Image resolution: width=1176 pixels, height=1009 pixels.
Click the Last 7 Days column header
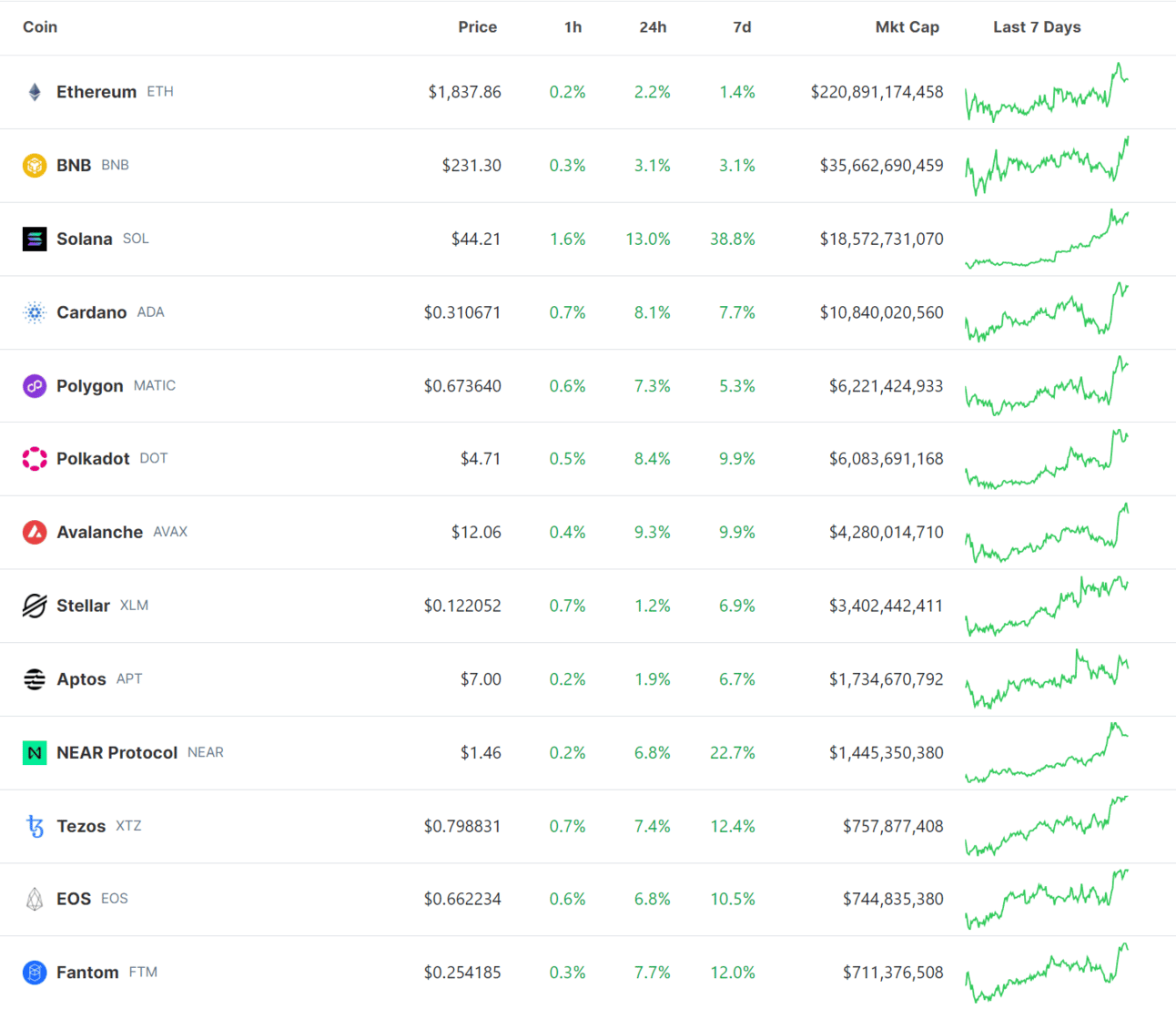tap(1037, 27)
